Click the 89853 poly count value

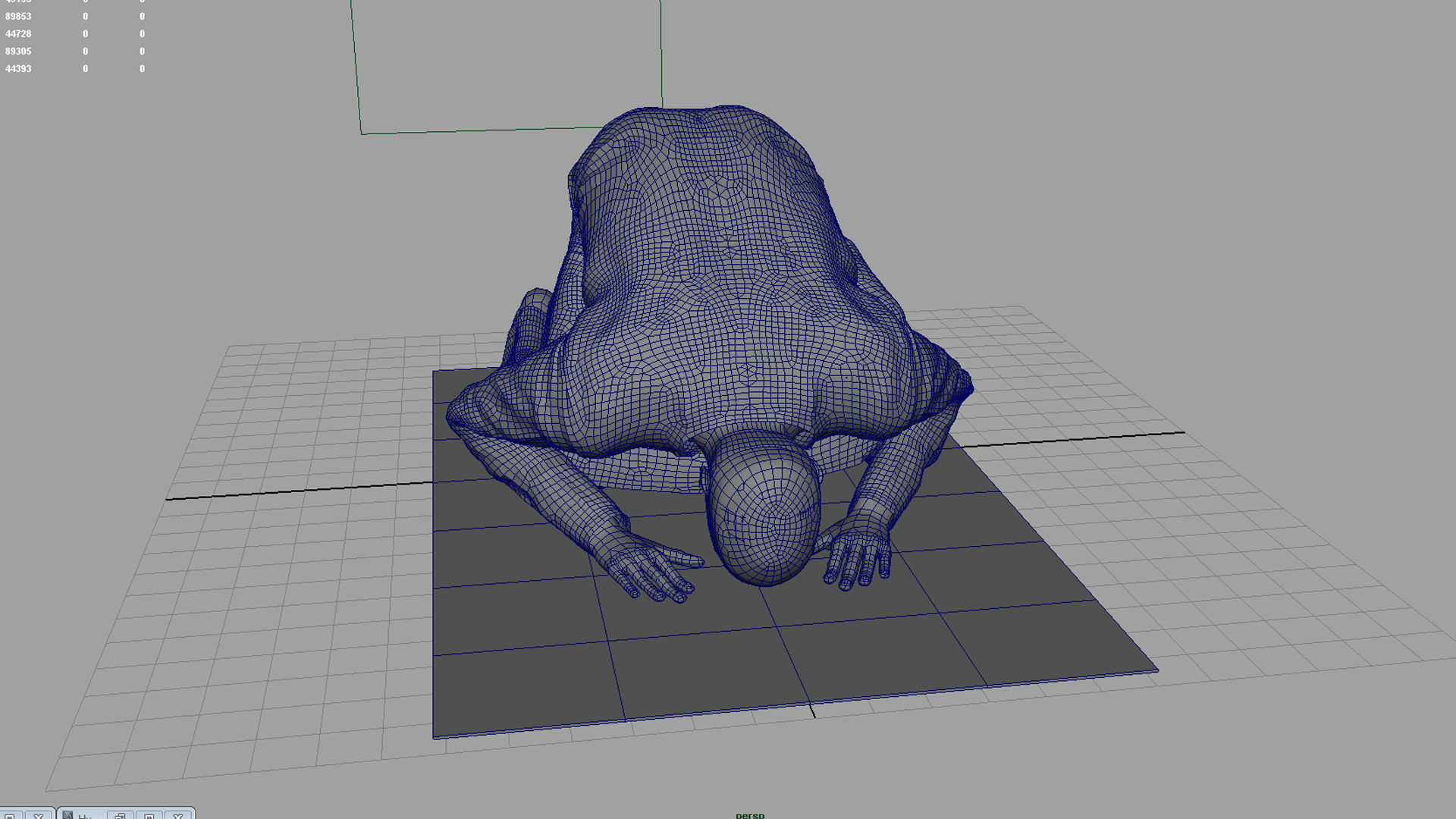[x=18, y=17]
